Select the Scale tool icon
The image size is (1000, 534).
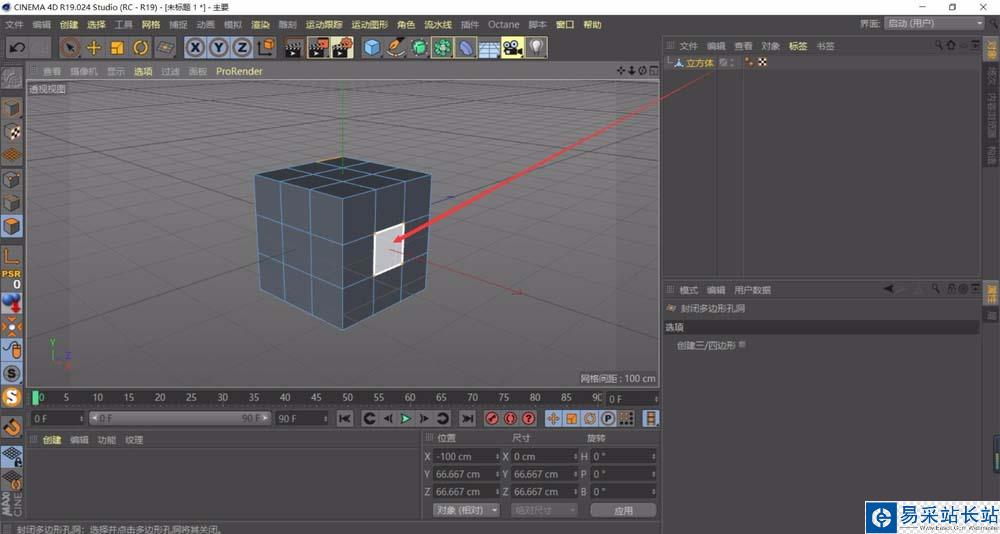tap(117, 47)
